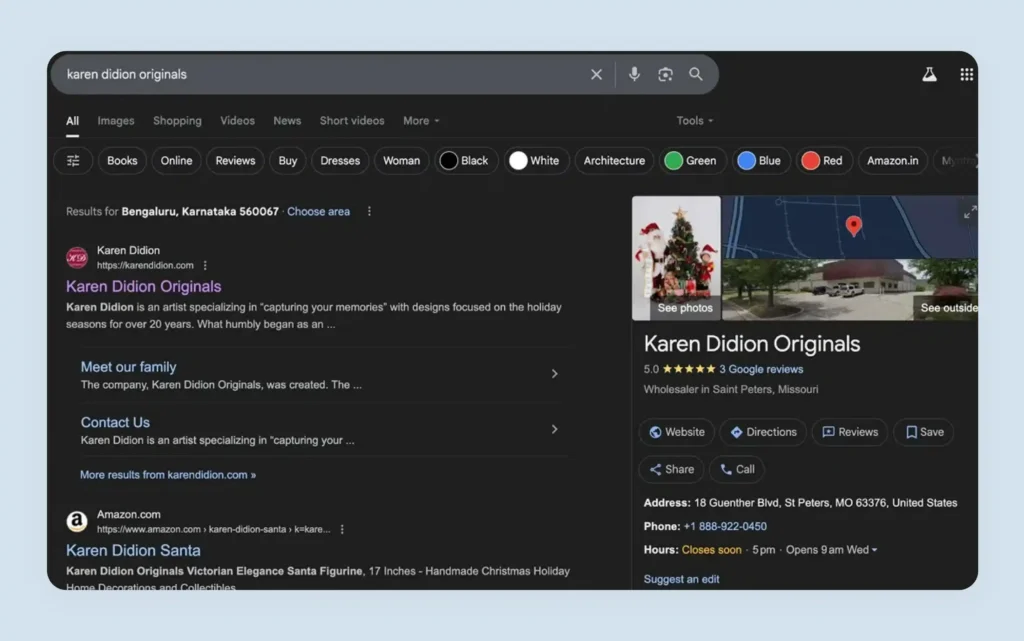Filter by the Black color chip
This screenshot has height=641, width=1024.
click(466, 161)
